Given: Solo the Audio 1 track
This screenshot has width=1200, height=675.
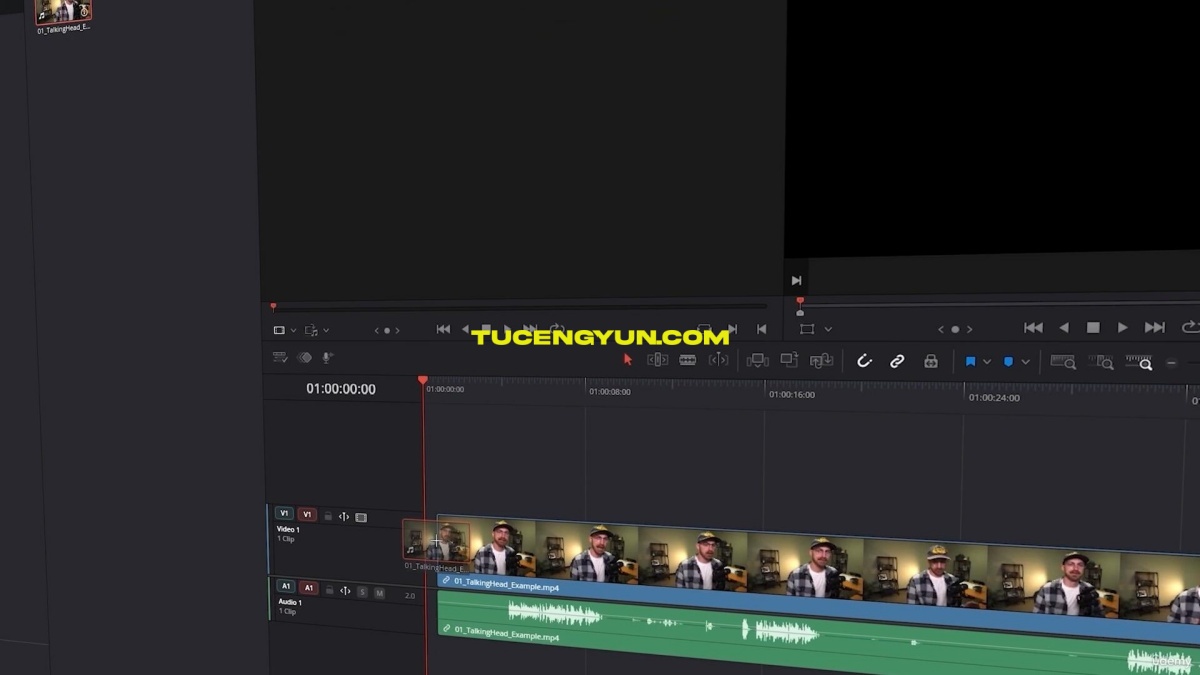Looking at the screenshot, I should [362, 593].
